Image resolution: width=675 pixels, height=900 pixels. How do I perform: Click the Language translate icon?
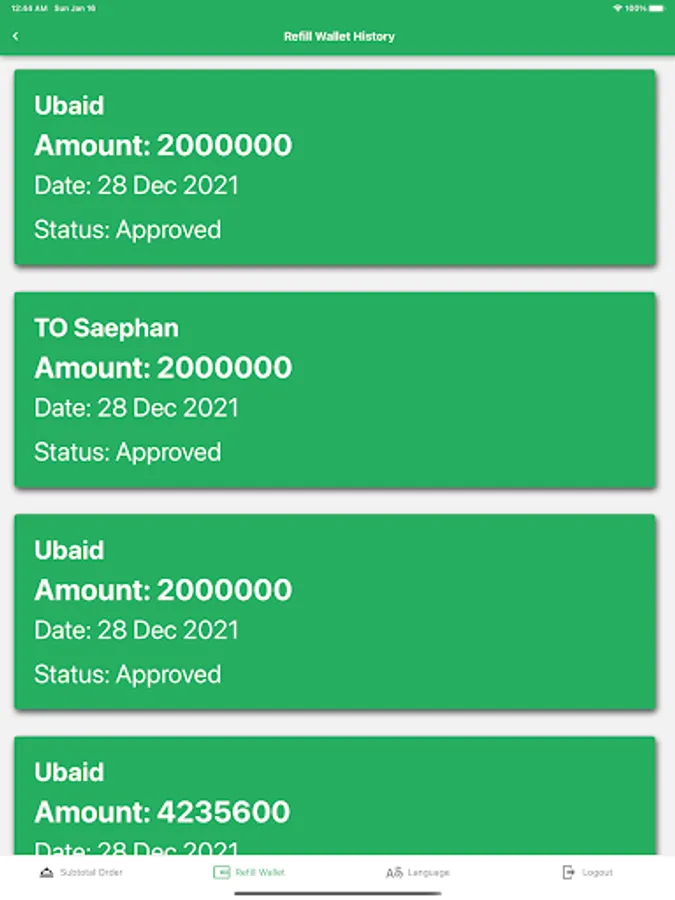[394, 872]
